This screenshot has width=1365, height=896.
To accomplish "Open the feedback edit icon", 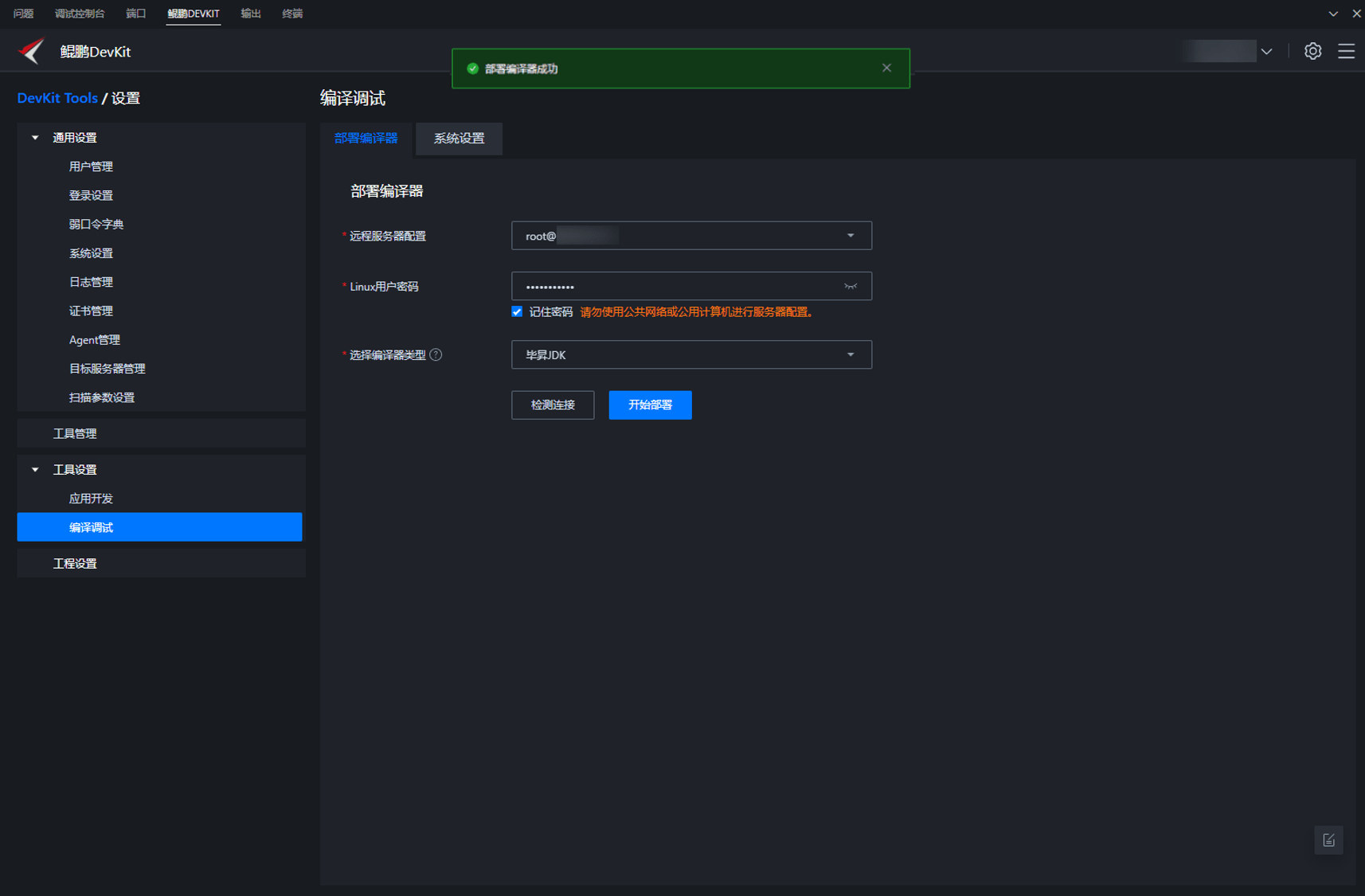I will (x=1328, y=839).
